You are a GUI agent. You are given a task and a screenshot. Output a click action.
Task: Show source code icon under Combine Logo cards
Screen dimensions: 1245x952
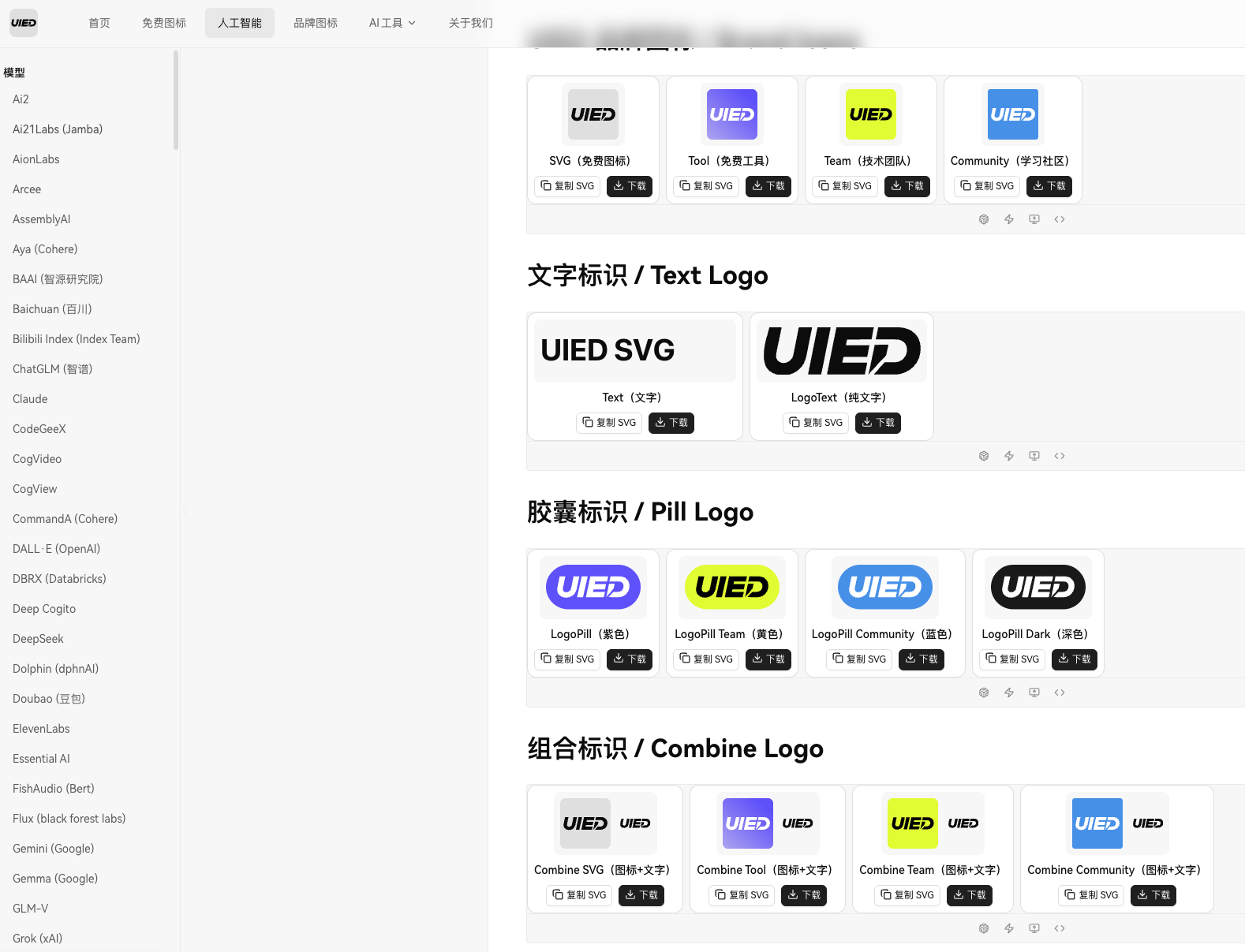1060,928
